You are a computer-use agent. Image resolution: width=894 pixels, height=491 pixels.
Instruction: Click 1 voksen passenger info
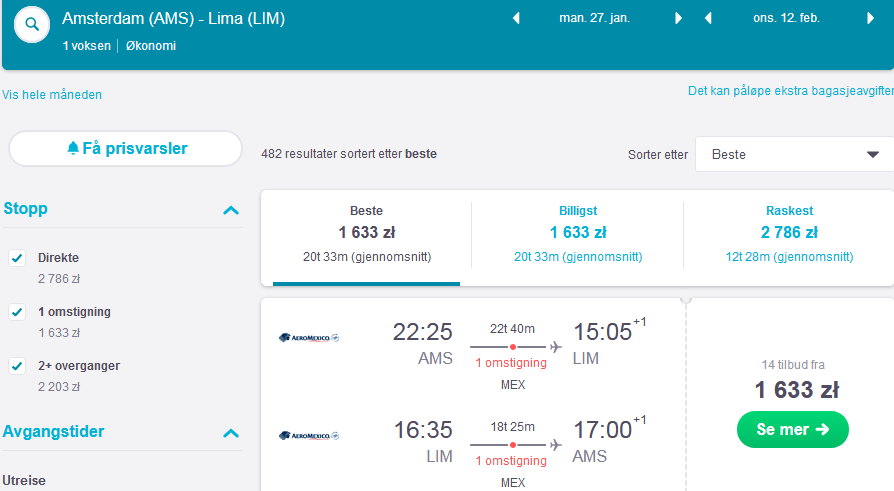[87, 46]
